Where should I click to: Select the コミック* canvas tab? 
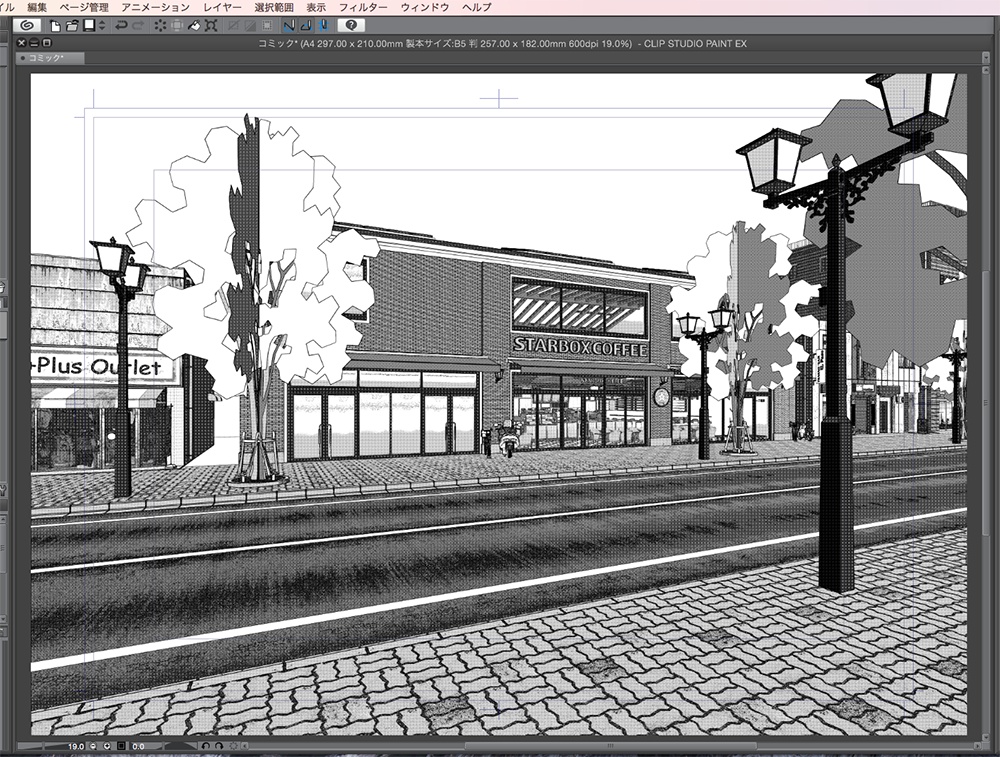pyautogui.click(x=50, y=58)
